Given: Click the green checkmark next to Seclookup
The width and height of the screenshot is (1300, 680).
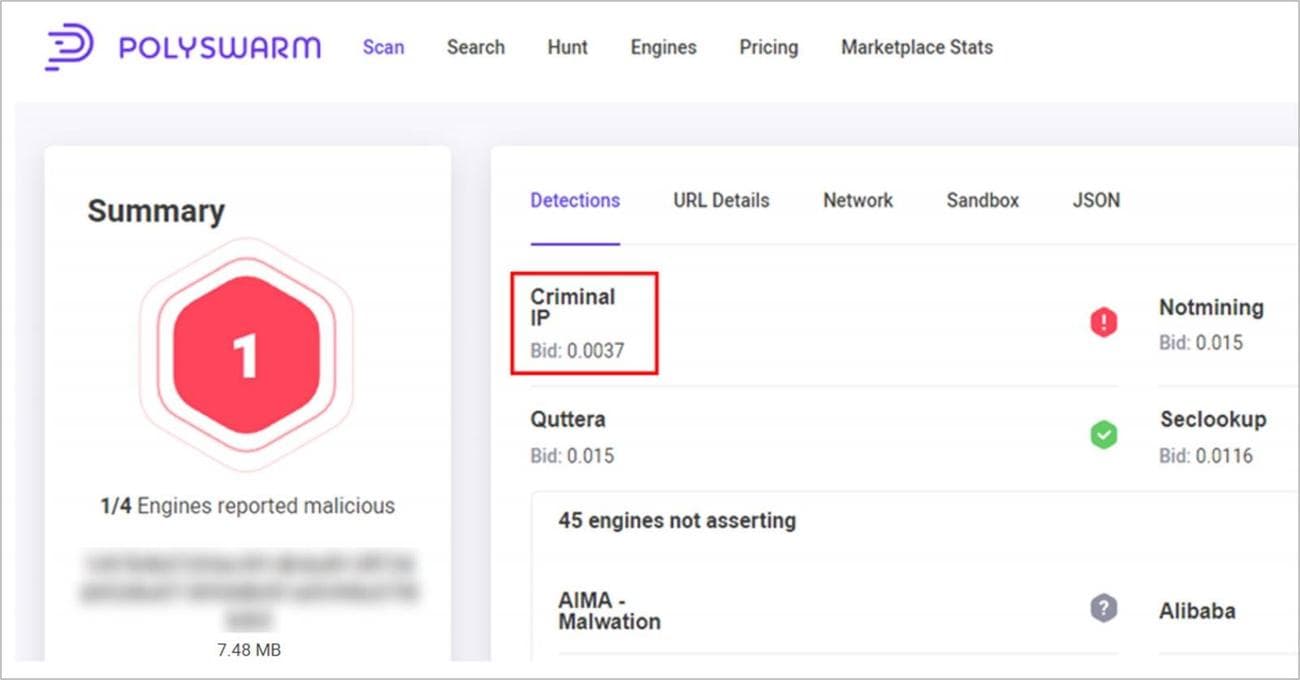Looking at the screenshot, I should (1103, 434).
